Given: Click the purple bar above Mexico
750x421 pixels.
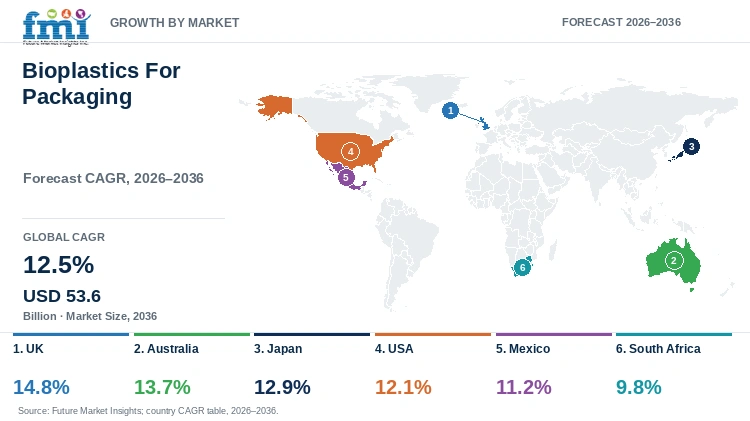Looking at the screenshot, I should pyautogui.click(x=554, y=334).
